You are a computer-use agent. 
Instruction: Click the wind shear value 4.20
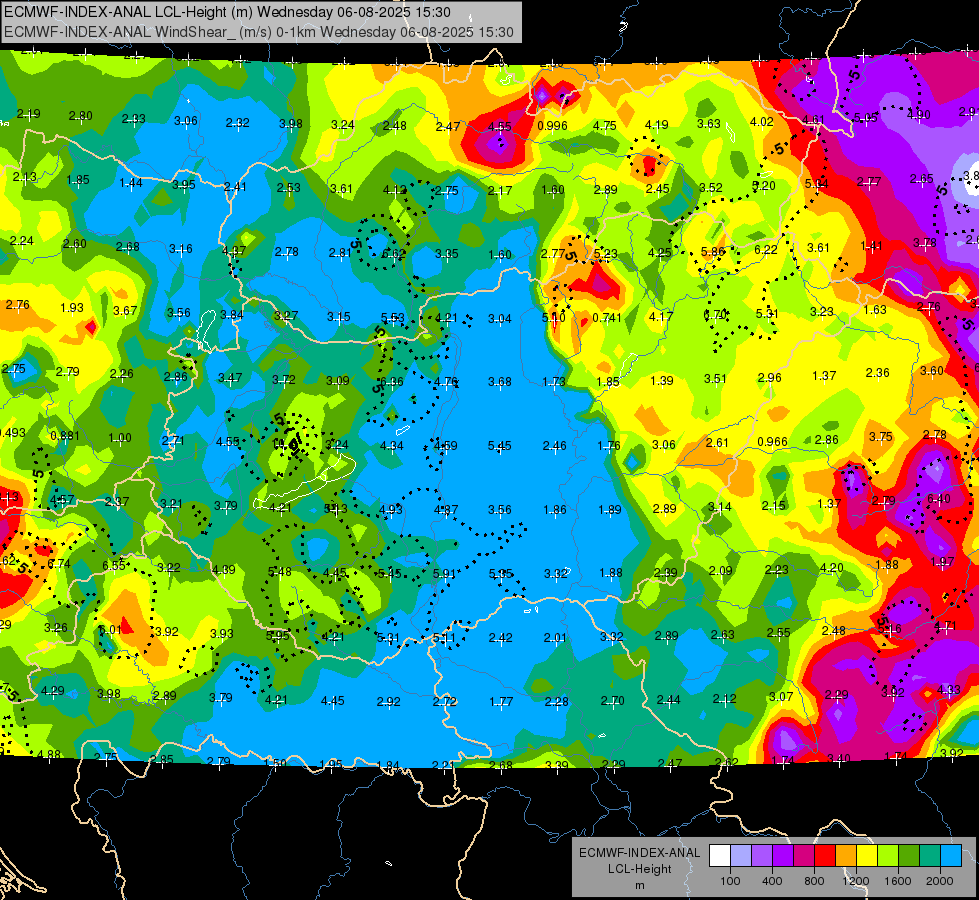click(831, 568)
